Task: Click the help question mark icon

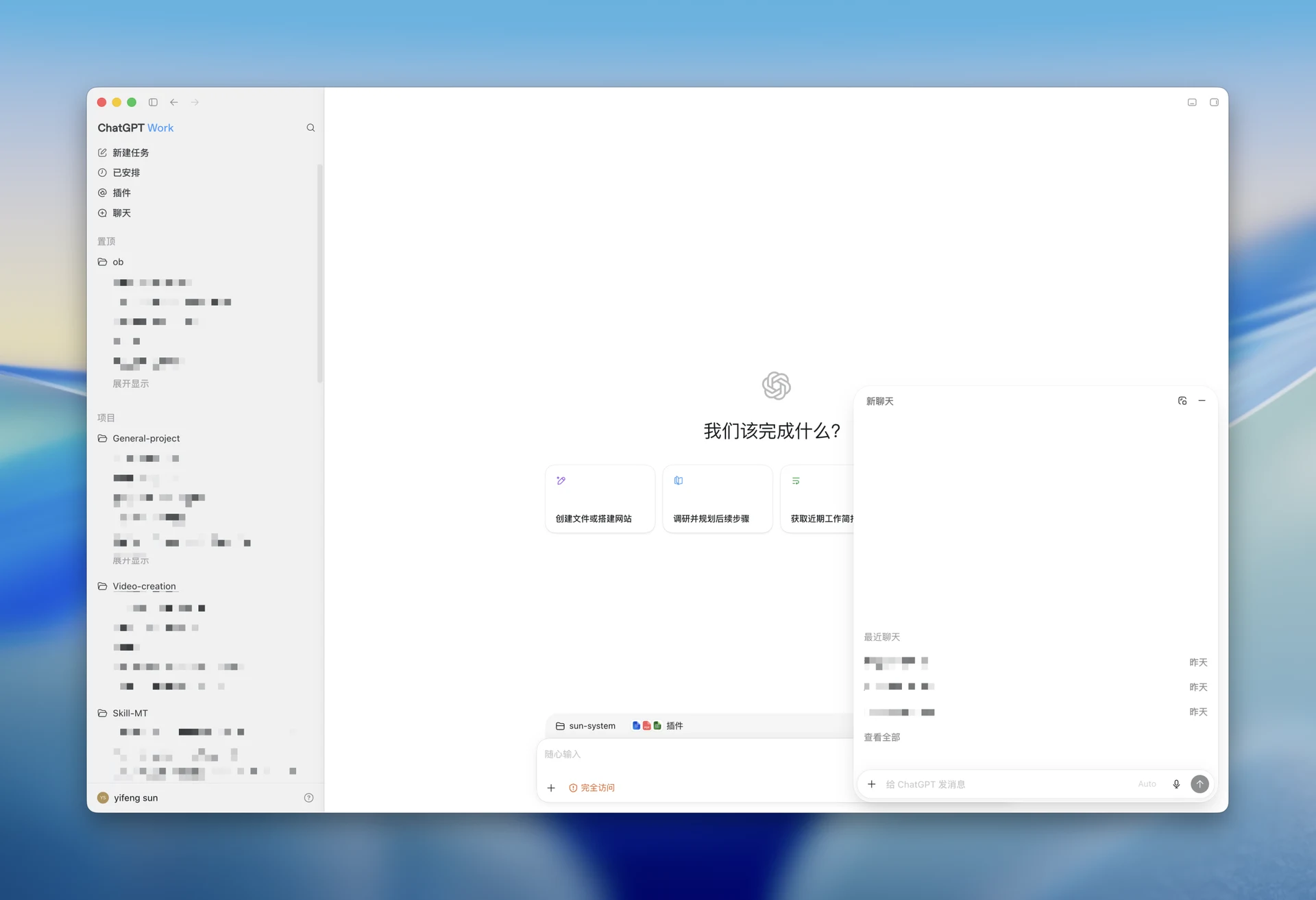Action: pos(308,798)
